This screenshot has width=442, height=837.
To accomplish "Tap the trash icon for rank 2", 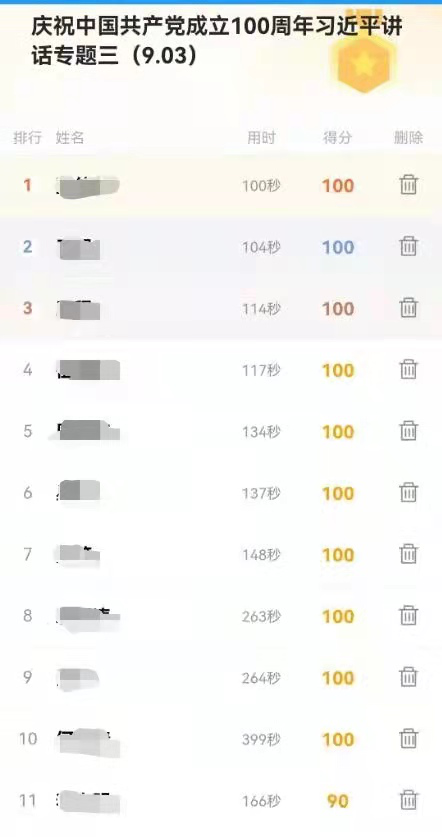I will point(408,246).
